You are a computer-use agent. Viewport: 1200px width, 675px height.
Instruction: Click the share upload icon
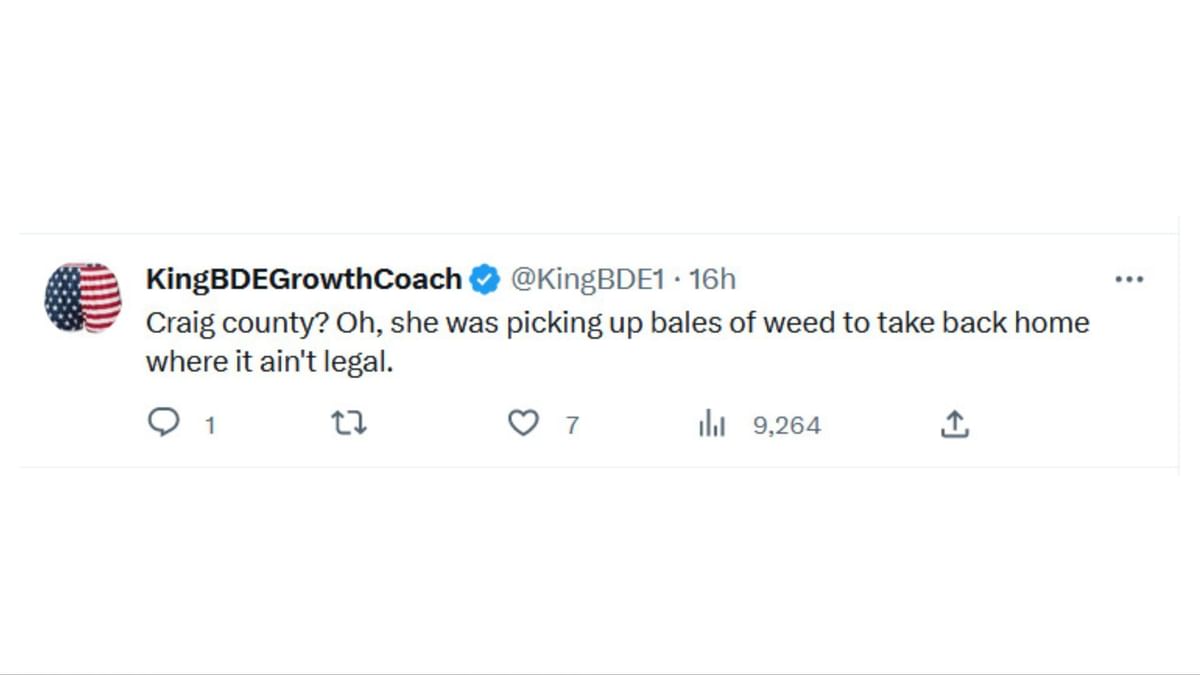[955, 425]
